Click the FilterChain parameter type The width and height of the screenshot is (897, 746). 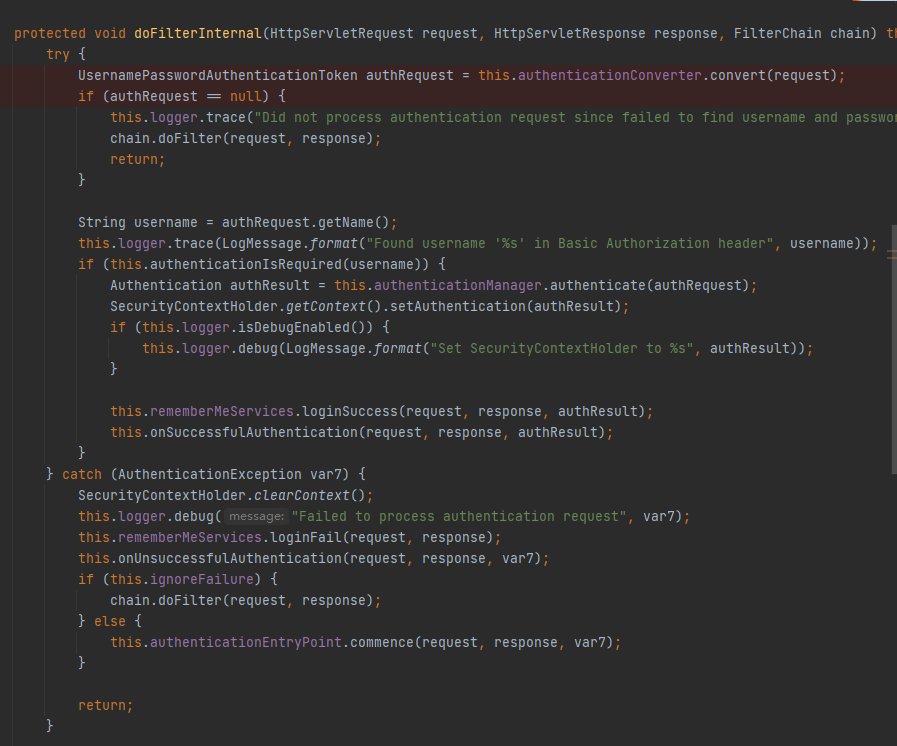tap(777, 33)
